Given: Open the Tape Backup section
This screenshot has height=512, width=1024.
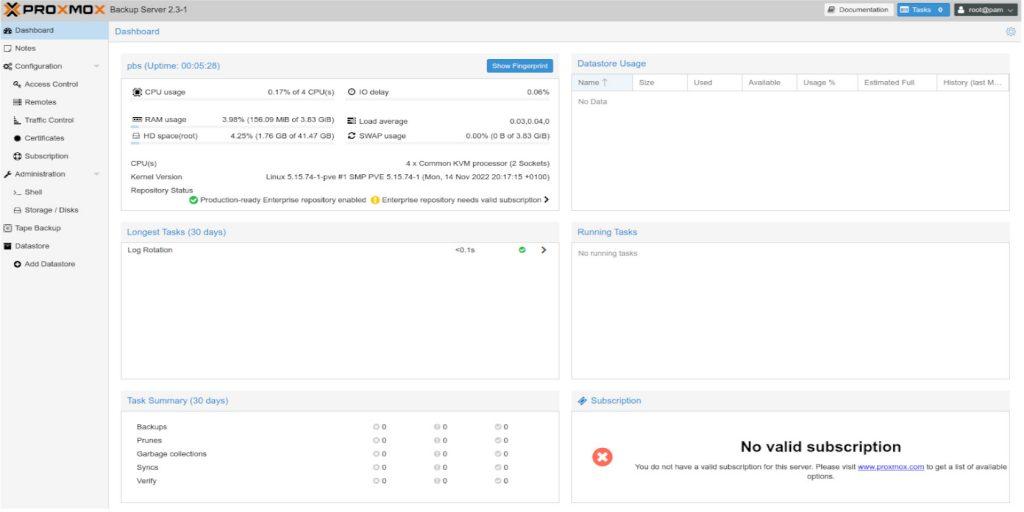Looking at the screenshot, I should point(37,228).
